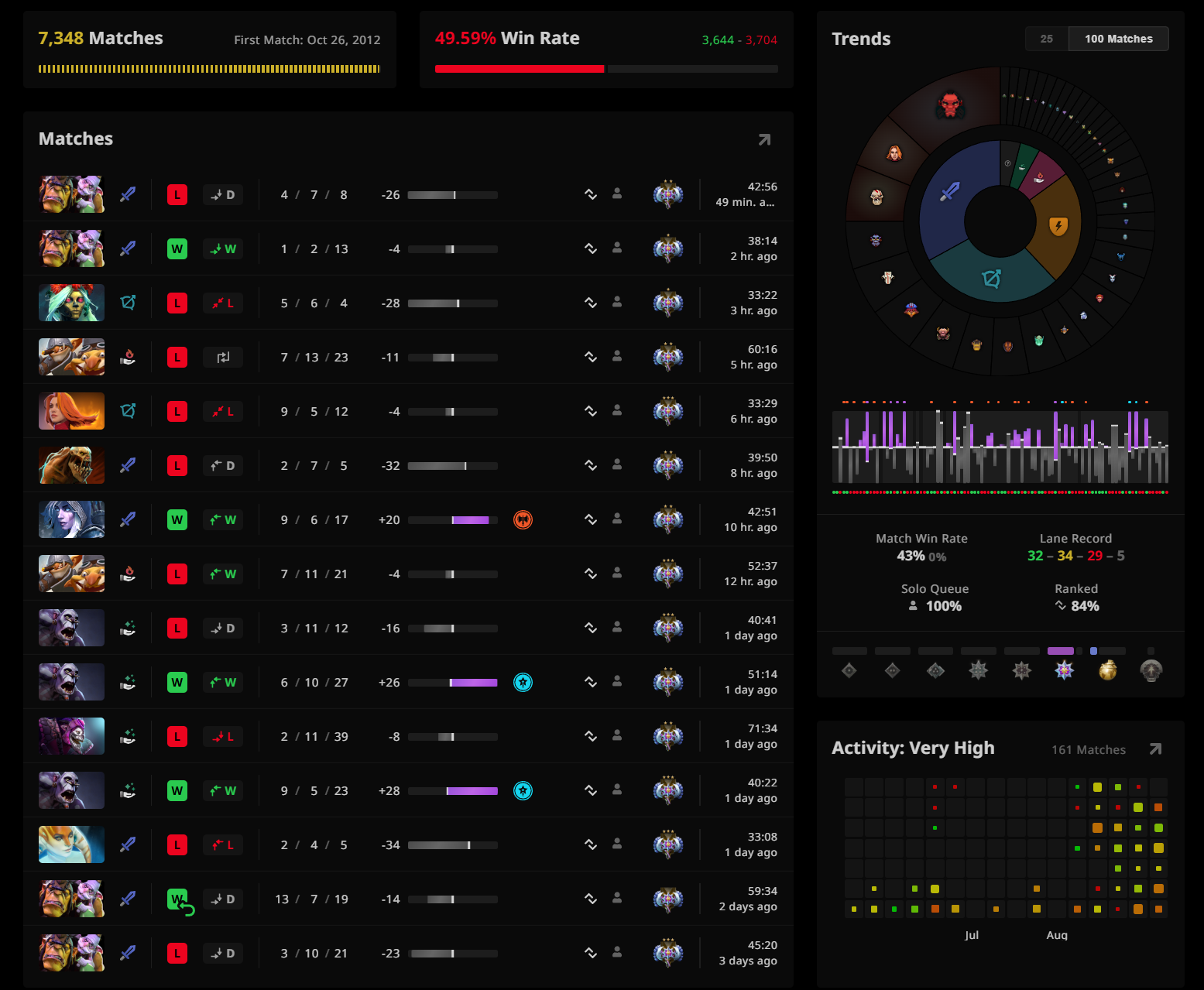The width and height of the screenshot is (1204, 990).
Task: Click solo player icon in 33:08 match
Action: pos(617,844)
